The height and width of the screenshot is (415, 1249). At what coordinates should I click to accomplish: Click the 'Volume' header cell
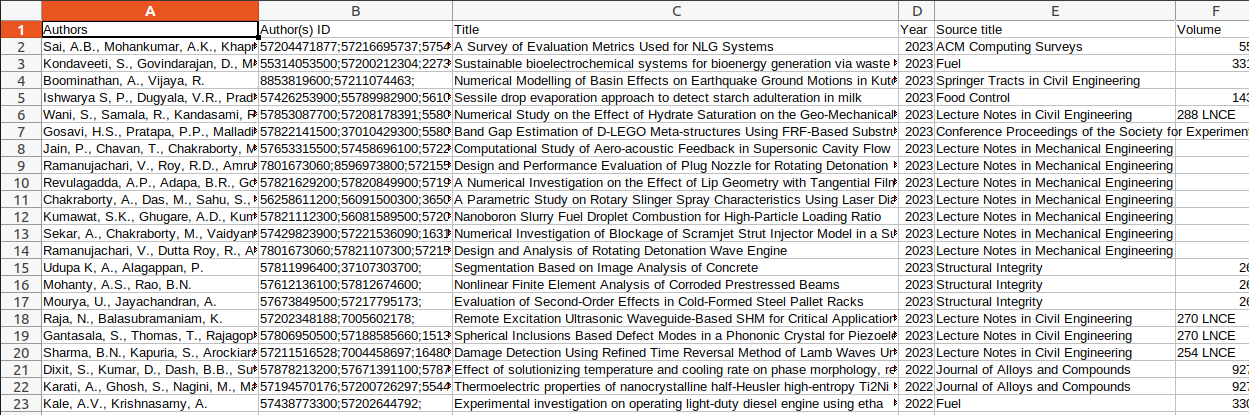pyautogui.click(x=1212, y=30)
